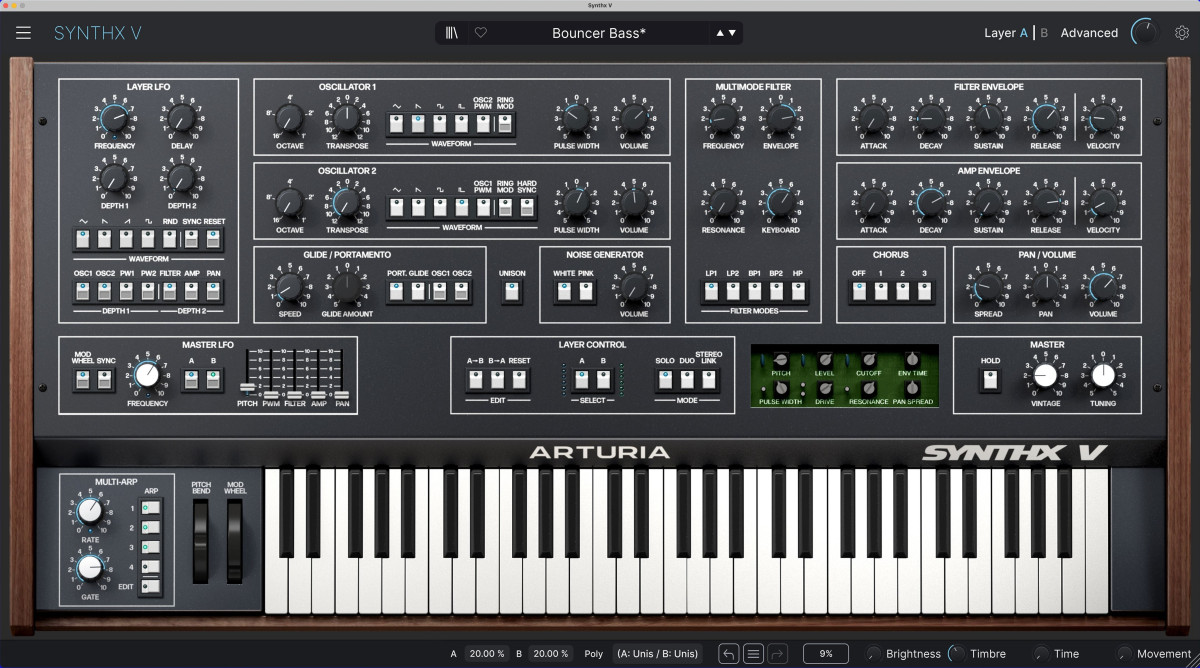1200x668 pixels.
Task: Select Oscillator 2 sawtooth waveform button
Action: (x=418, y=207)
